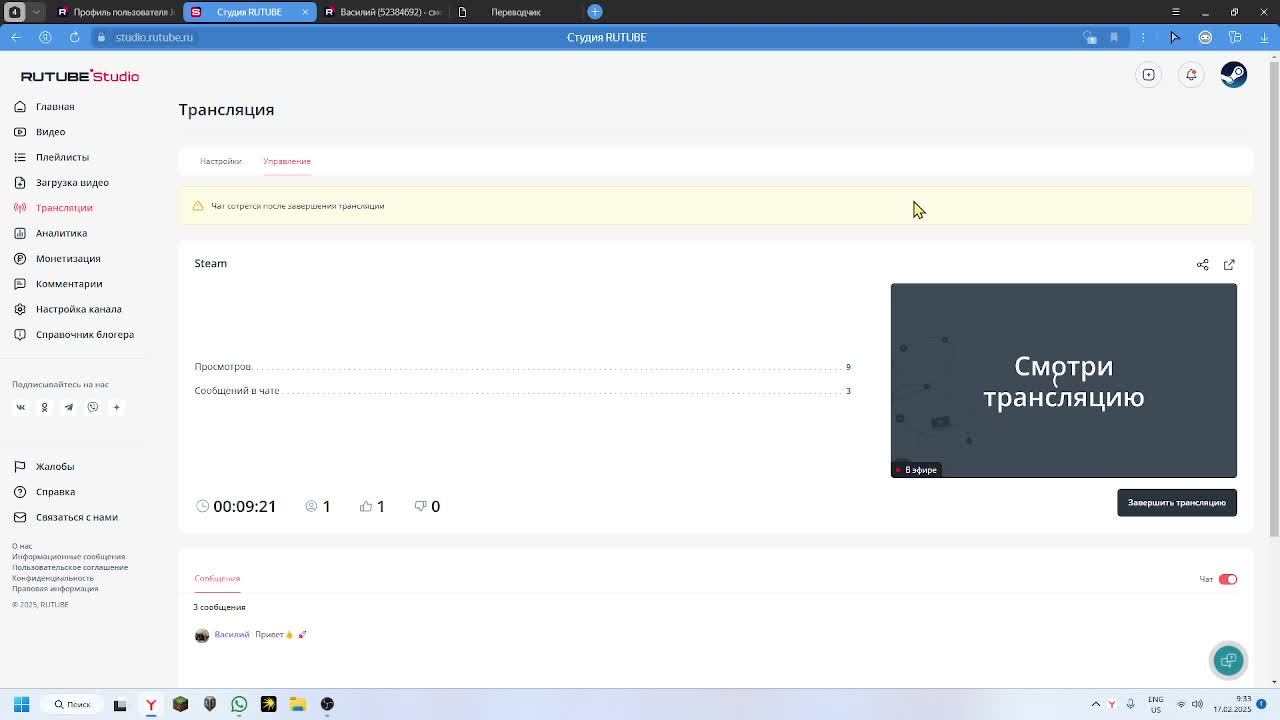
Task: Open notifications bell
Action: [x=1191, y=75]
